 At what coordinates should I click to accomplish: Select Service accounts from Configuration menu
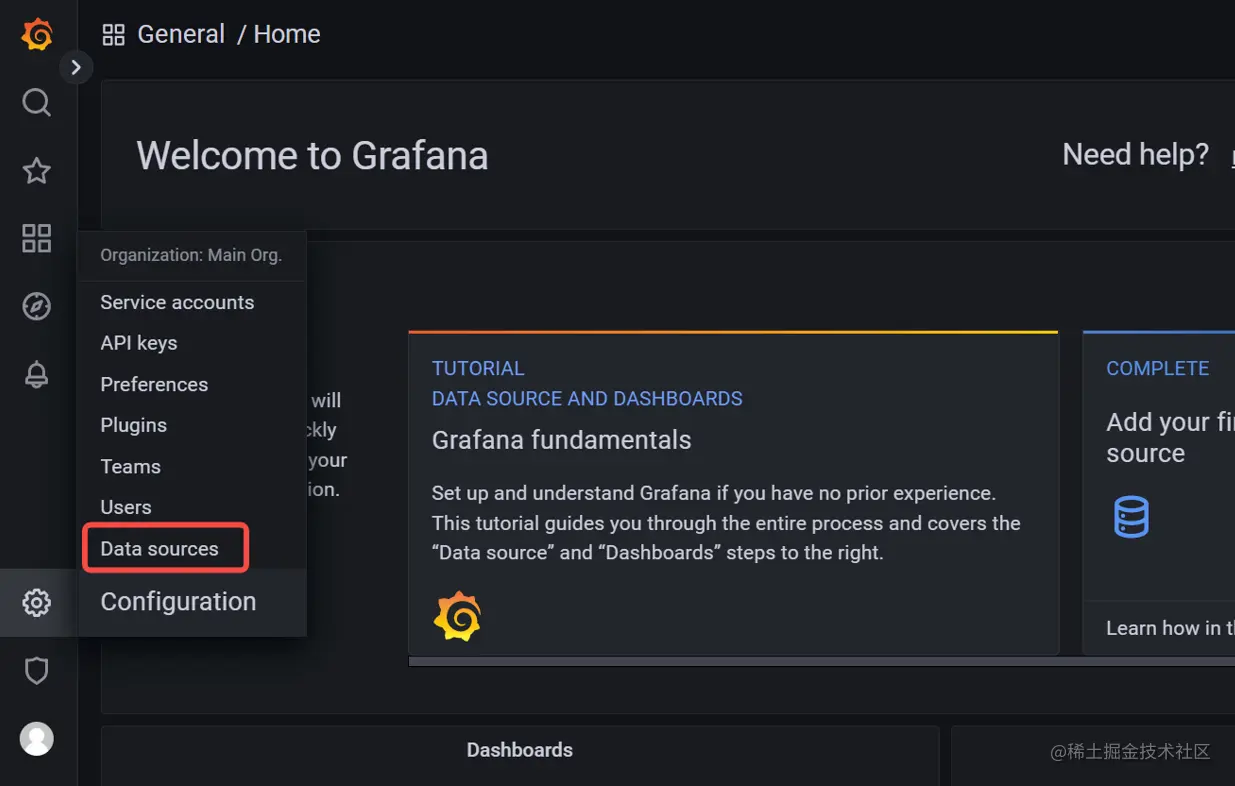[177, 302]
